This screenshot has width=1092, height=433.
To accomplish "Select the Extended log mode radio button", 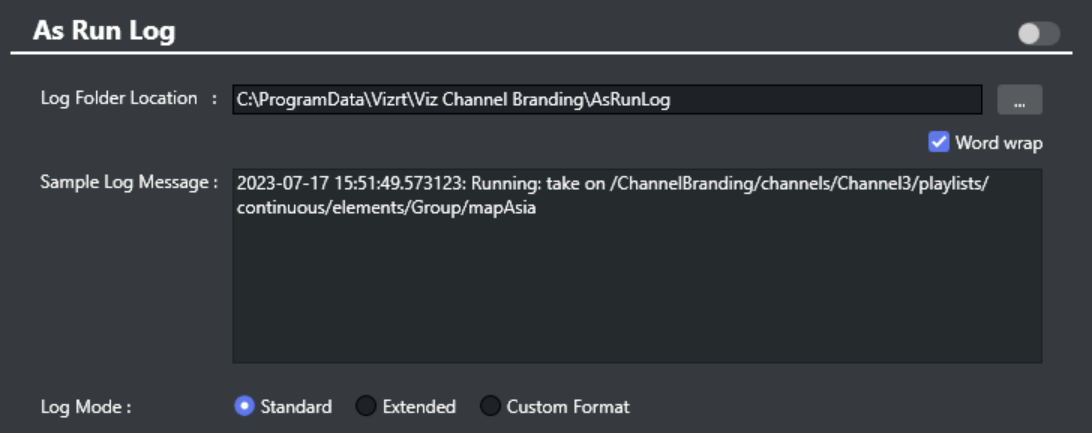I will [366, 407].
